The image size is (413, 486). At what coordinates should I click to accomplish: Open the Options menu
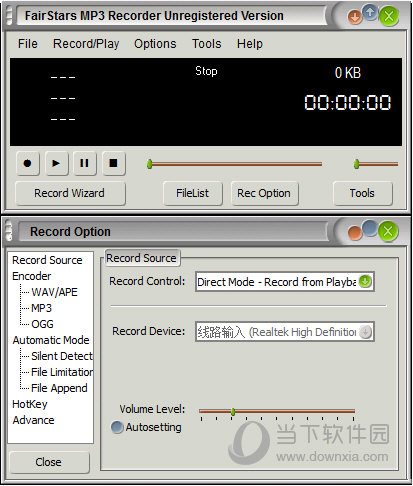coord(155,44)
